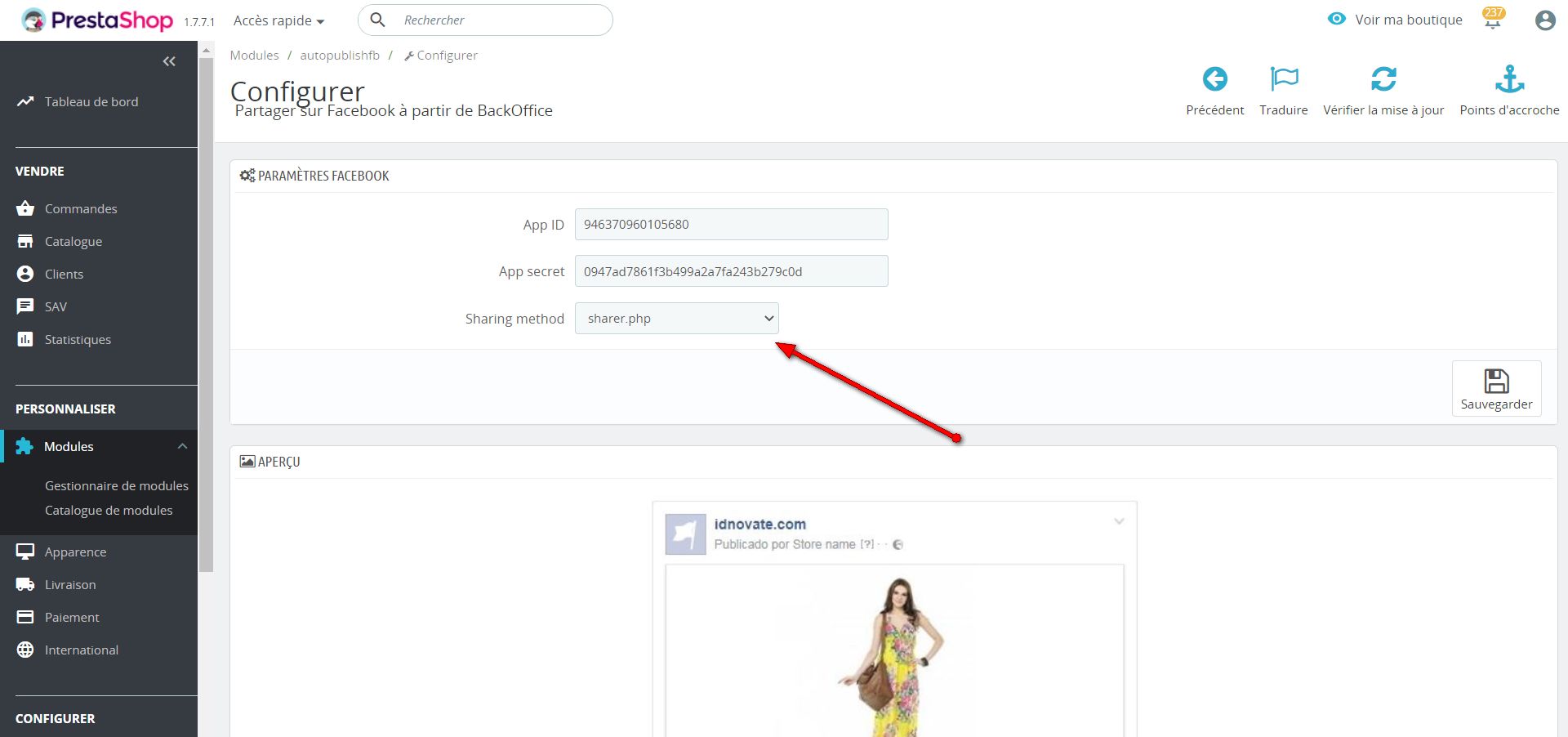Click the Configurer breadcrumb link
The height and width of the screenshot is (737, 1568).
pos(441,55)
